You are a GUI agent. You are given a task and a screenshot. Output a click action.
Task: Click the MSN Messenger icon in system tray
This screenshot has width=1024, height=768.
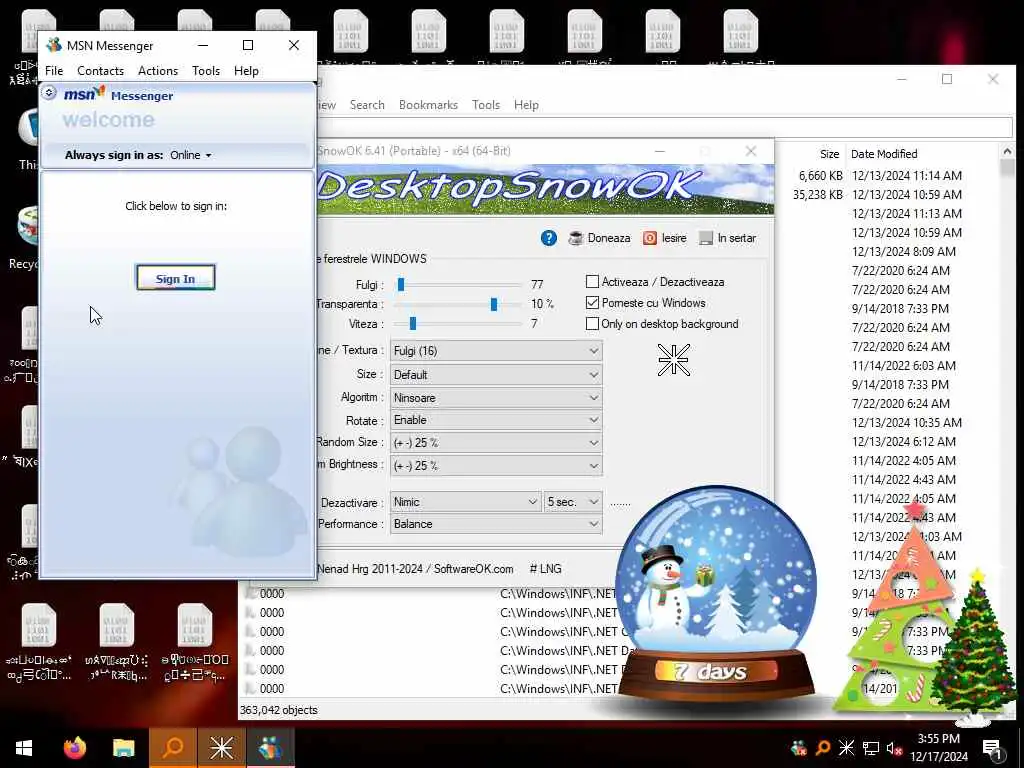798,748
